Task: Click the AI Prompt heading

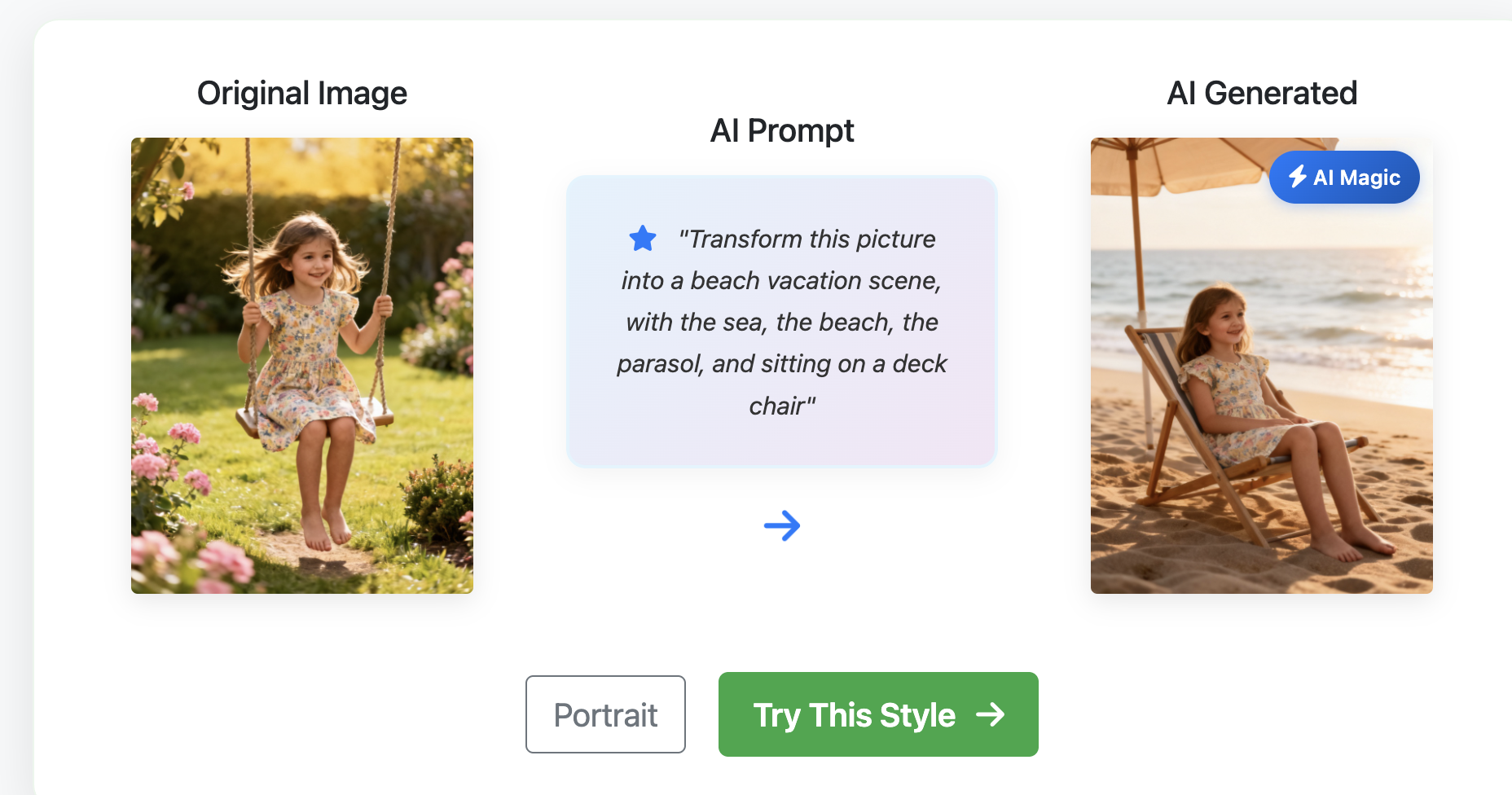Action: [x=782, y=130]
